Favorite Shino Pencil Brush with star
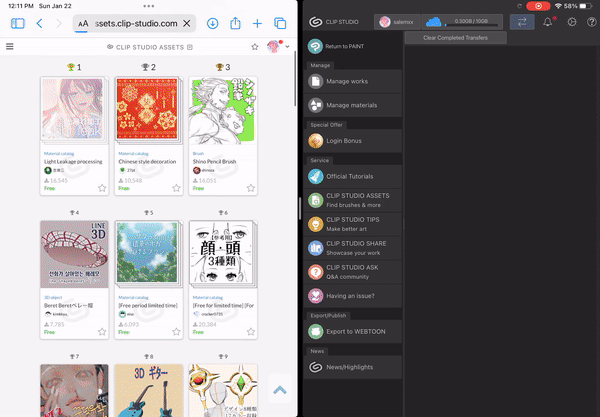The image size is (600, 417). 251,188
